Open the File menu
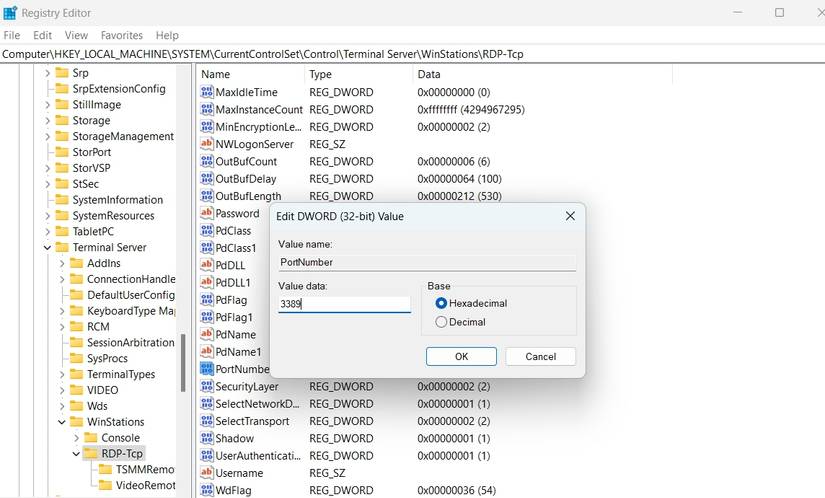 coord(12,35)
